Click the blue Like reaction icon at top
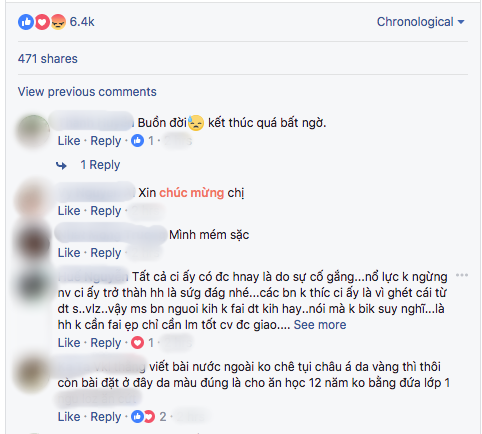The image size is (482, 434). tap(26, 22)
